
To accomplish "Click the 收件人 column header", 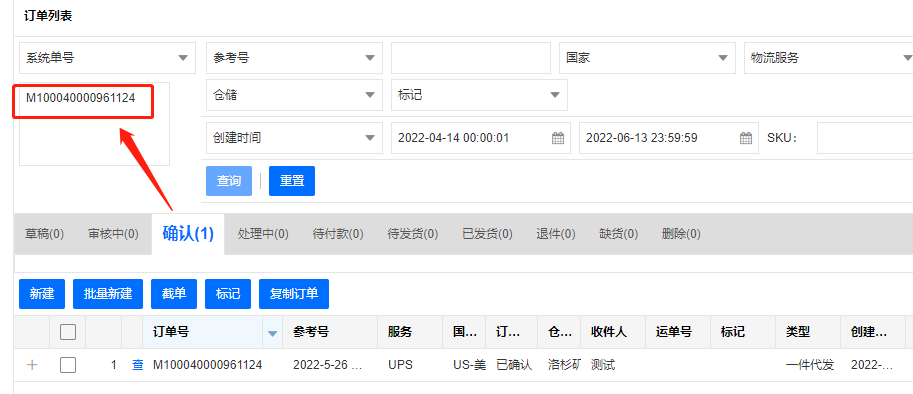I will point(613,332).
